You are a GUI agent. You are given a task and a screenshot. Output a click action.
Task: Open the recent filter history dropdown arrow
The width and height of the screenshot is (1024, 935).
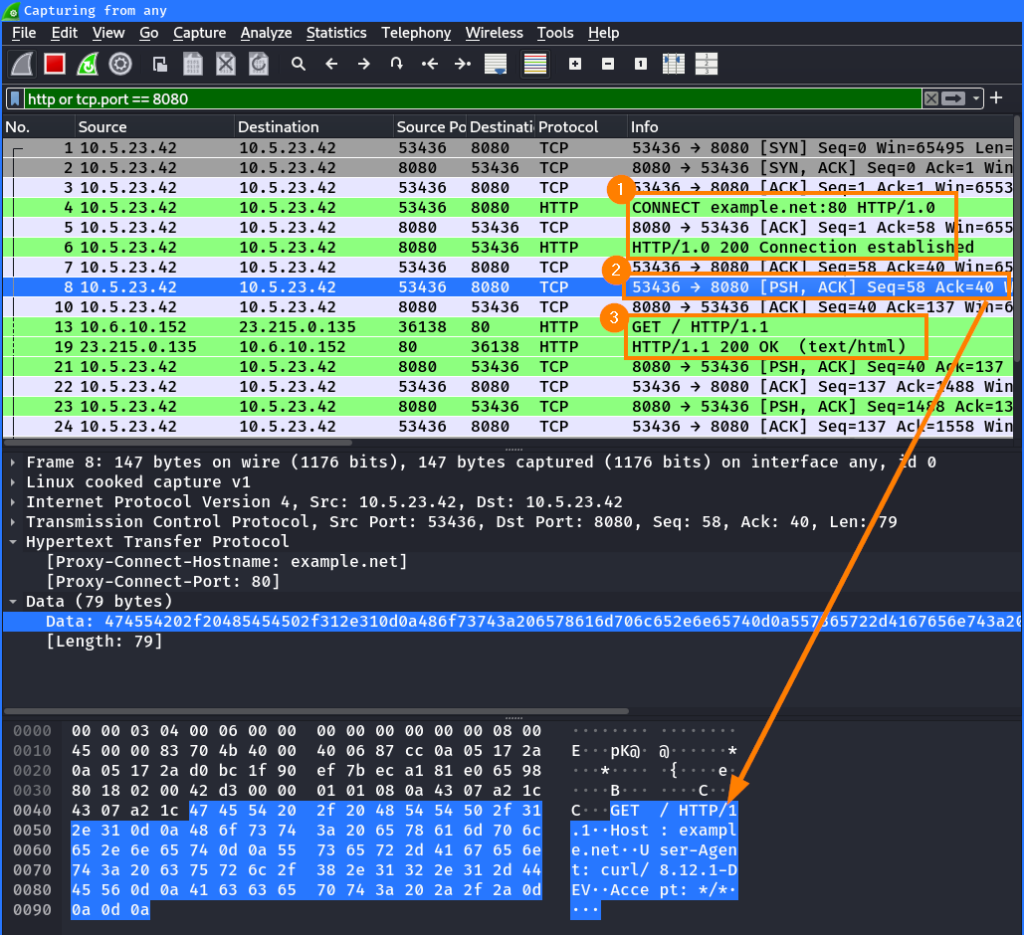click(x=976, y=99)
